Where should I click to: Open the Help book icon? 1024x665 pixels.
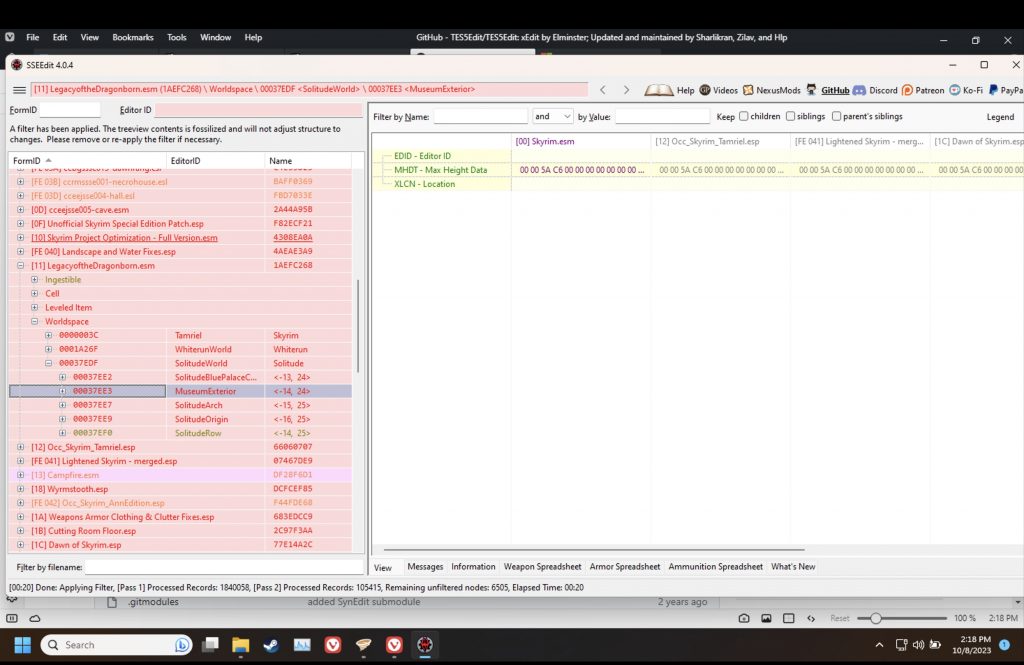[x=659, y=90]
